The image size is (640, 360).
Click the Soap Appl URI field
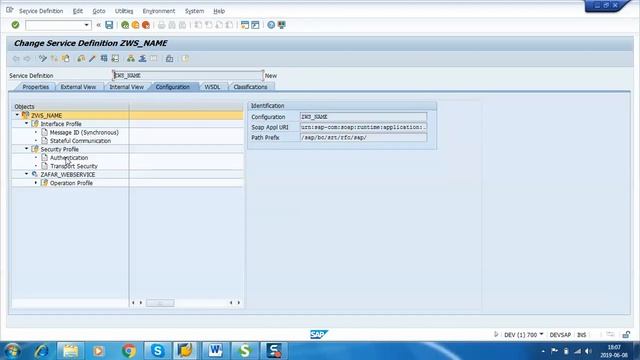click(x=363, y=127)
